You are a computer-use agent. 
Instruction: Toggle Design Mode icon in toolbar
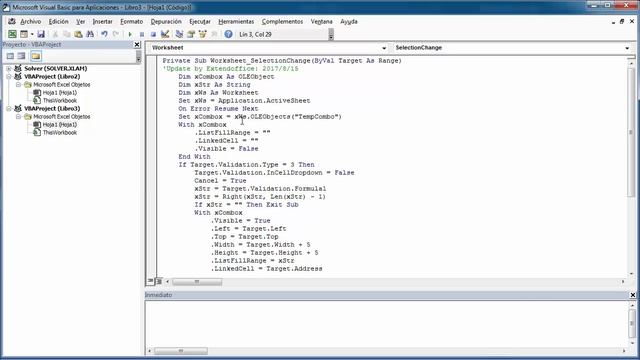click(x=165, y=34)
